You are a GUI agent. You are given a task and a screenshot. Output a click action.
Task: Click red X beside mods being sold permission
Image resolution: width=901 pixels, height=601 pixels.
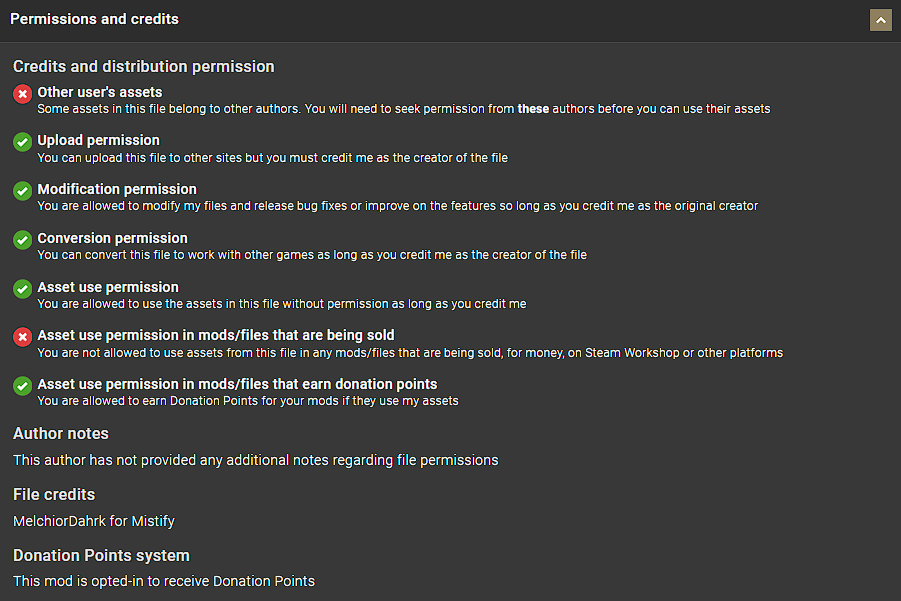[x=22, y=337]
